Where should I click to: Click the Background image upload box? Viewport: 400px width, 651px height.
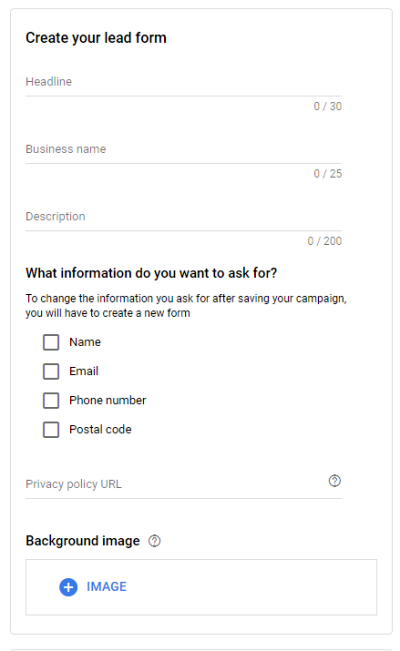coord(201,587)
